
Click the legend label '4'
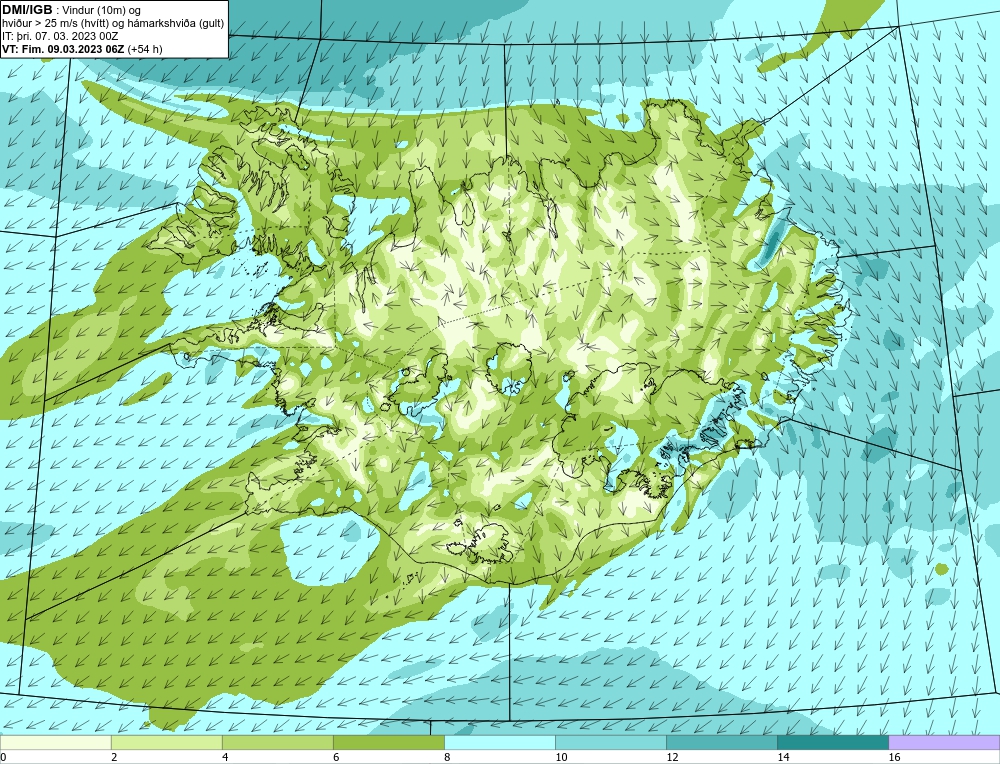pos(225,757)
